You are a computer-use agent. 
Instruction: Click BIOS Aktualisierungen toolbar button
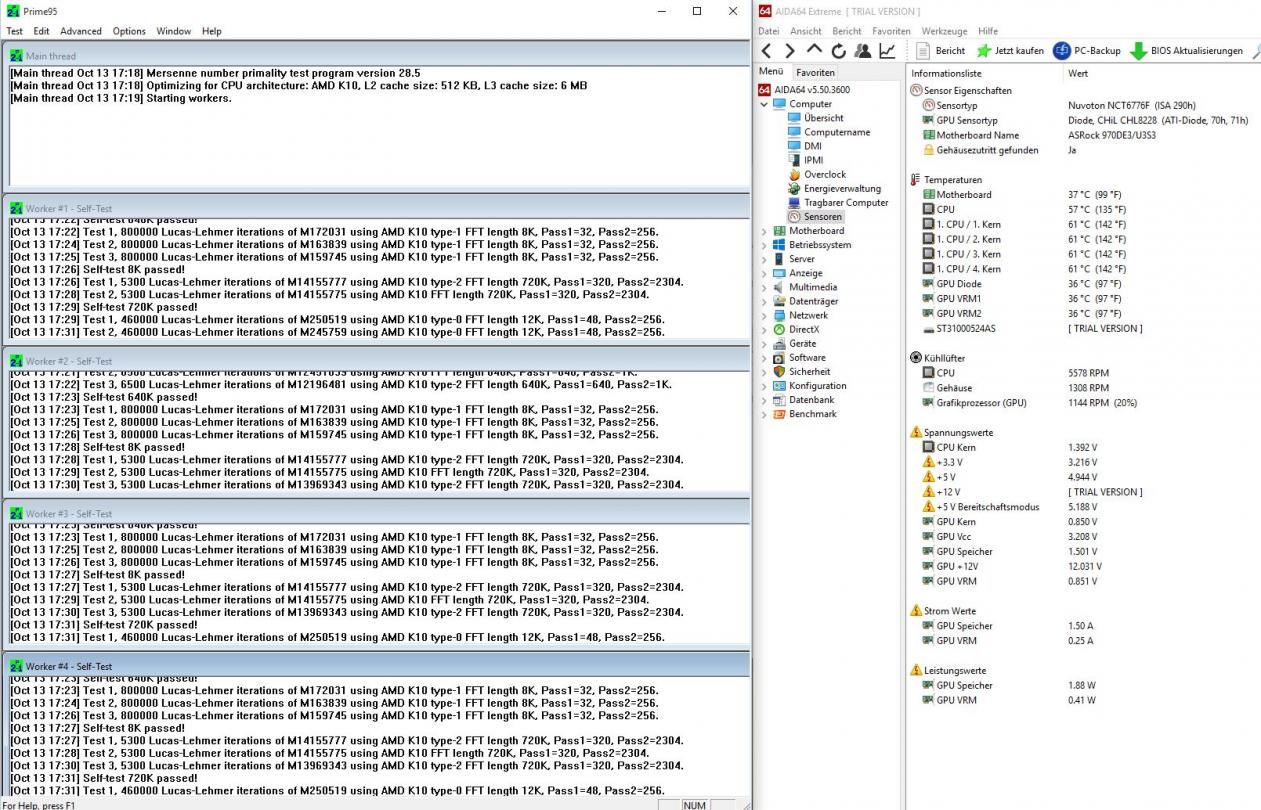pyautogui.click(x=1187, y=51)
